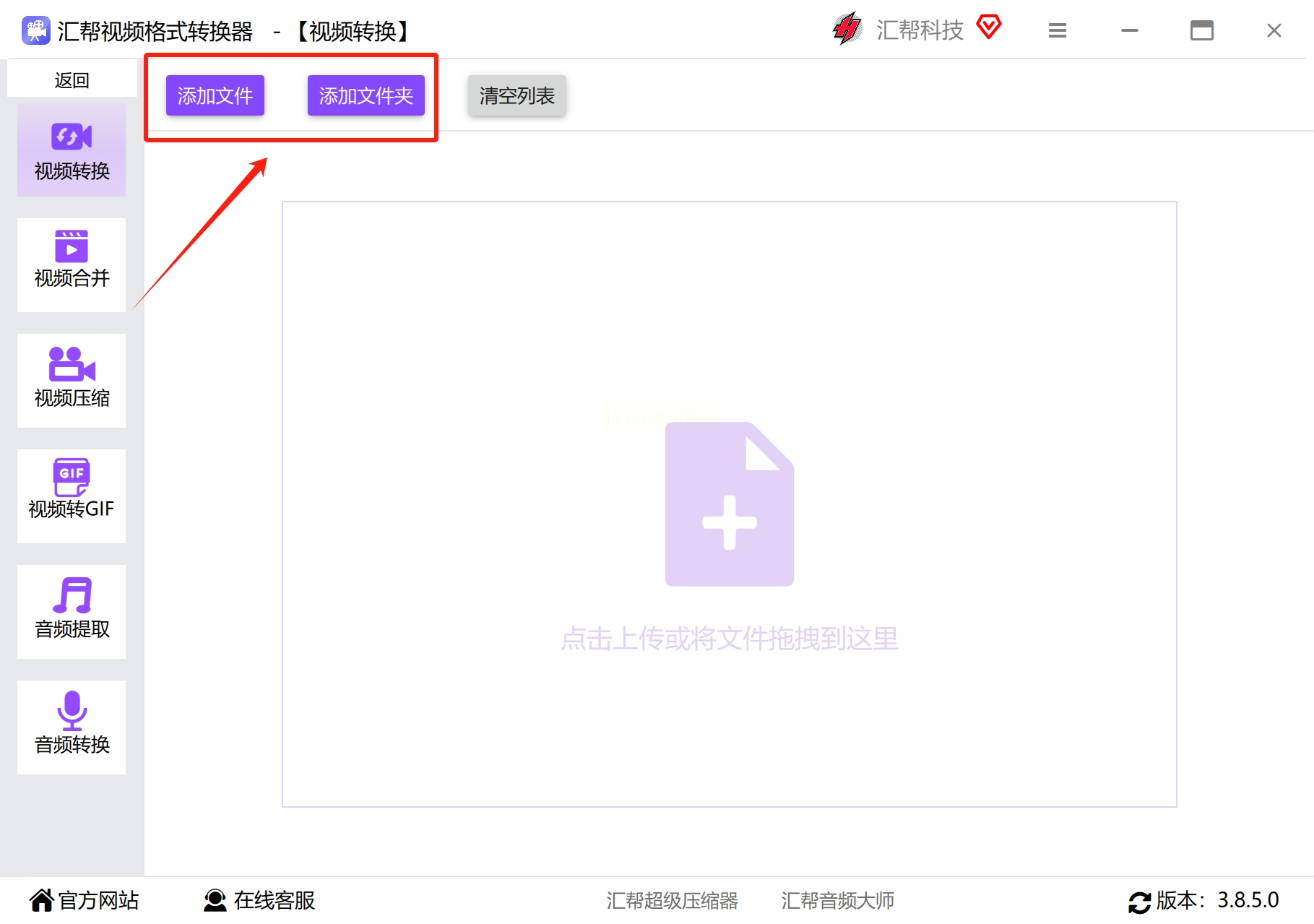Open the 音频转换 audio conversion module
This screenshot has height=924, width=1314.
coord(72,727)
